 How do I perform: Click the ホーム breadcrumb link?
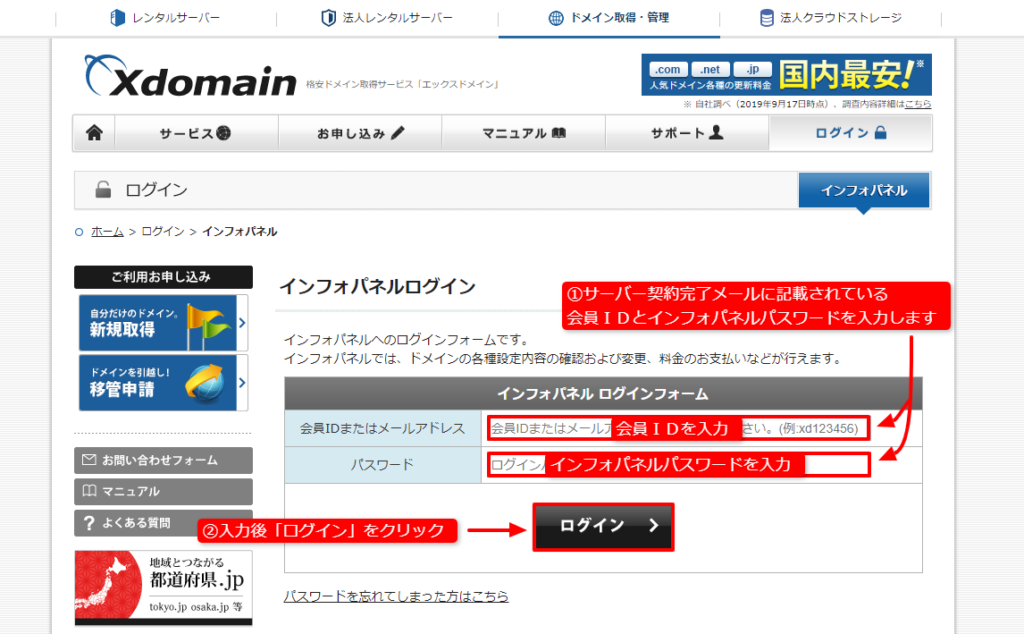pyautogui.click(x=107, y=231)
